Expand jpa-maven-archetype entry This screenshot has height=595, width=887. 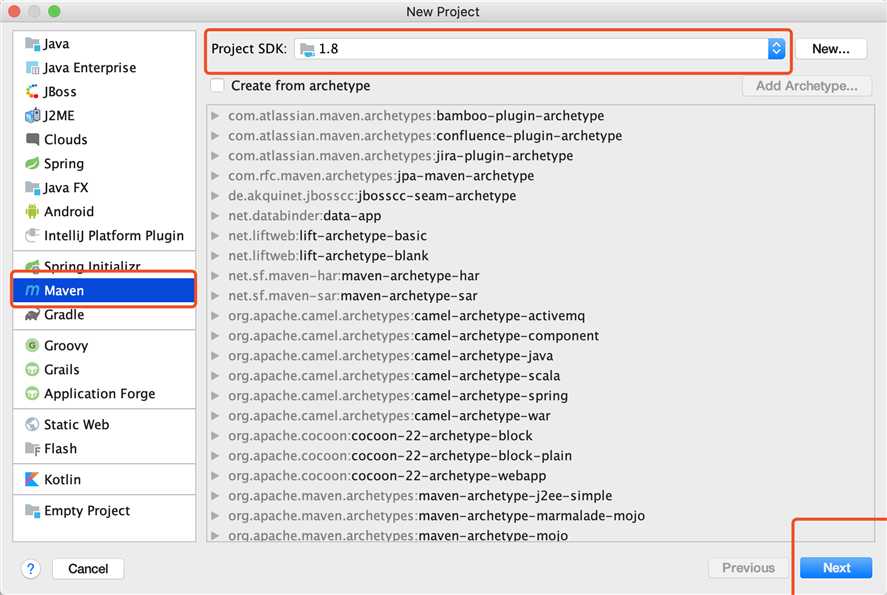[x=215, y=176]
